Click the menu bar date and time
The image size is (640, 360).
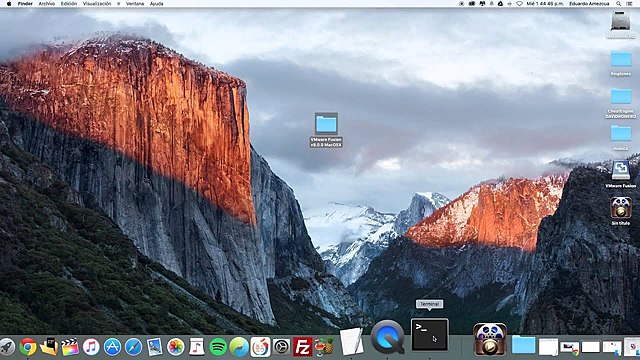click(545, 4)
